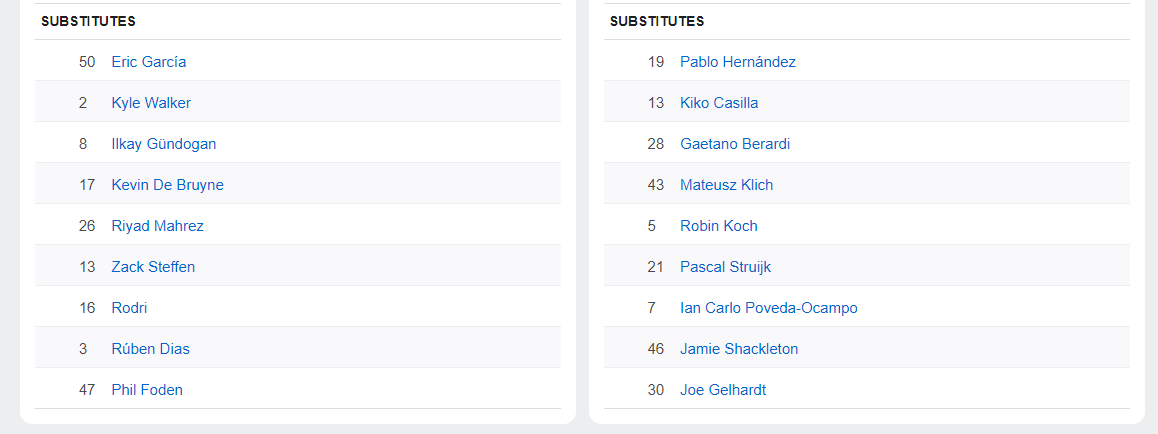View Zack Steffen's player page
This screenshot has width=1158, height=434.
click(x=153, y=267)
